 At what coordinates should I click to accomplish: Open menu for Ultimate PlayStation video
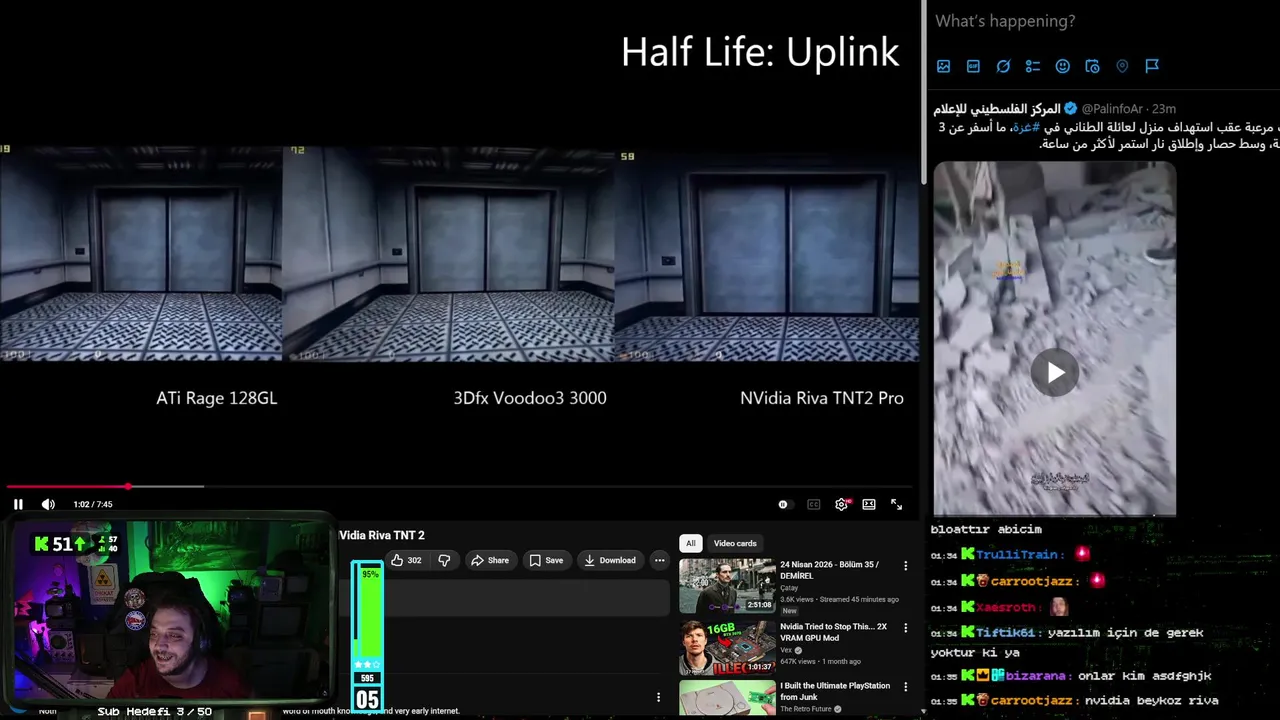click(x=906, y=687)
